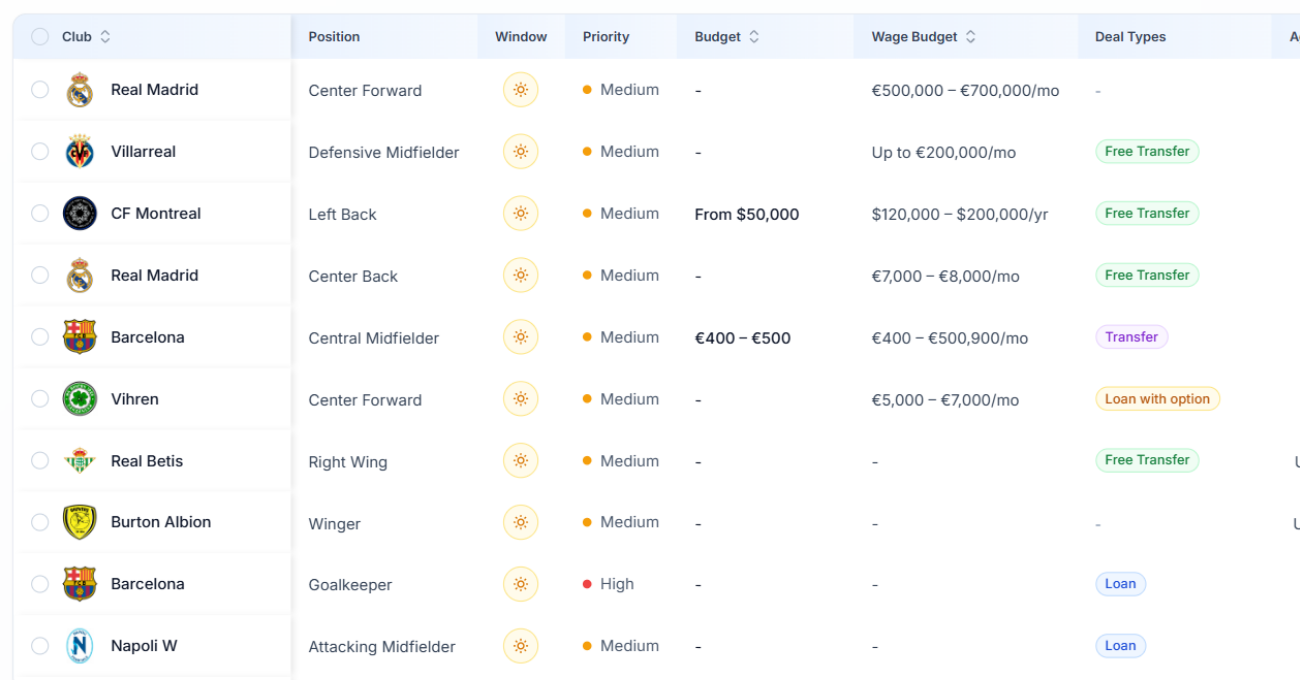
Task: Select the CF Montreal crest logo
Action: click(x=80, y=213)
